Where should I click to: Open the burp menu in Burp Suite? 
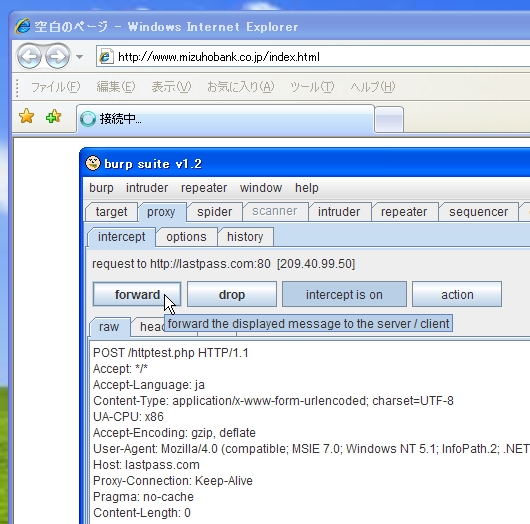point(101,188)
